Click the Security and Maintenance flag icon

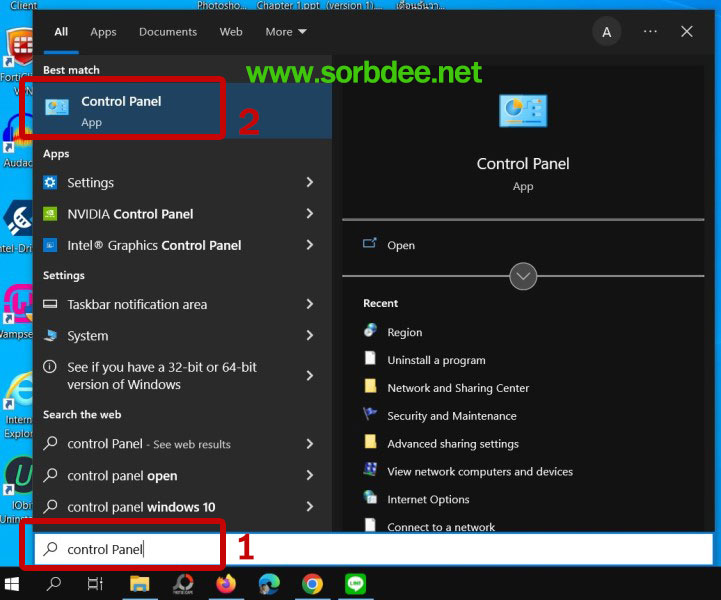[x=370, y=414]
